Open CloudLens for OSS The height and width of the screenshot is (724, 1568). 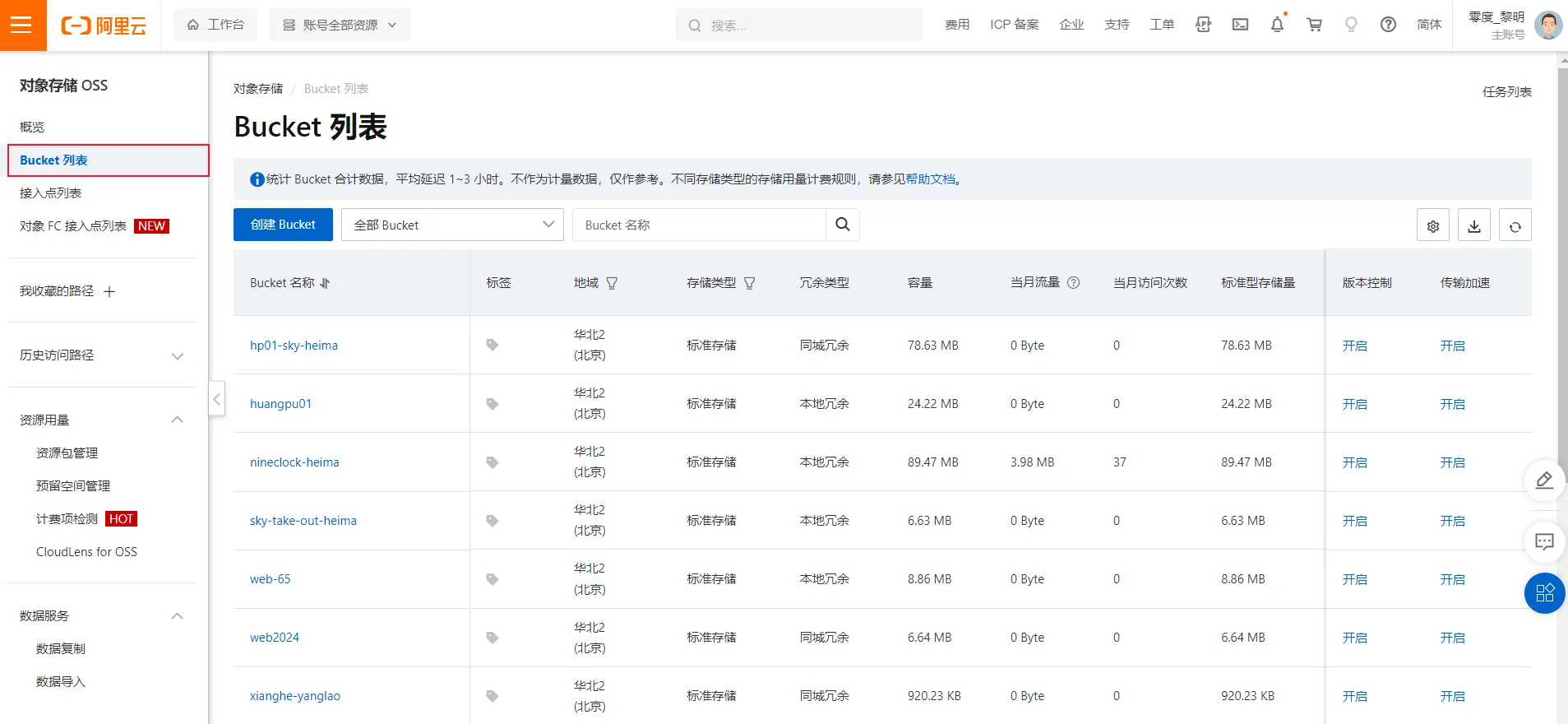[x=86, y=551]
